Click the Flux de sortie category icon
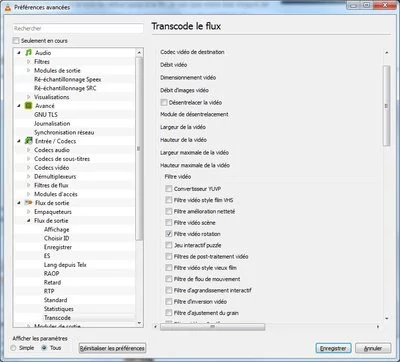This screenshot has height=362, width=400. coord(29,203)
